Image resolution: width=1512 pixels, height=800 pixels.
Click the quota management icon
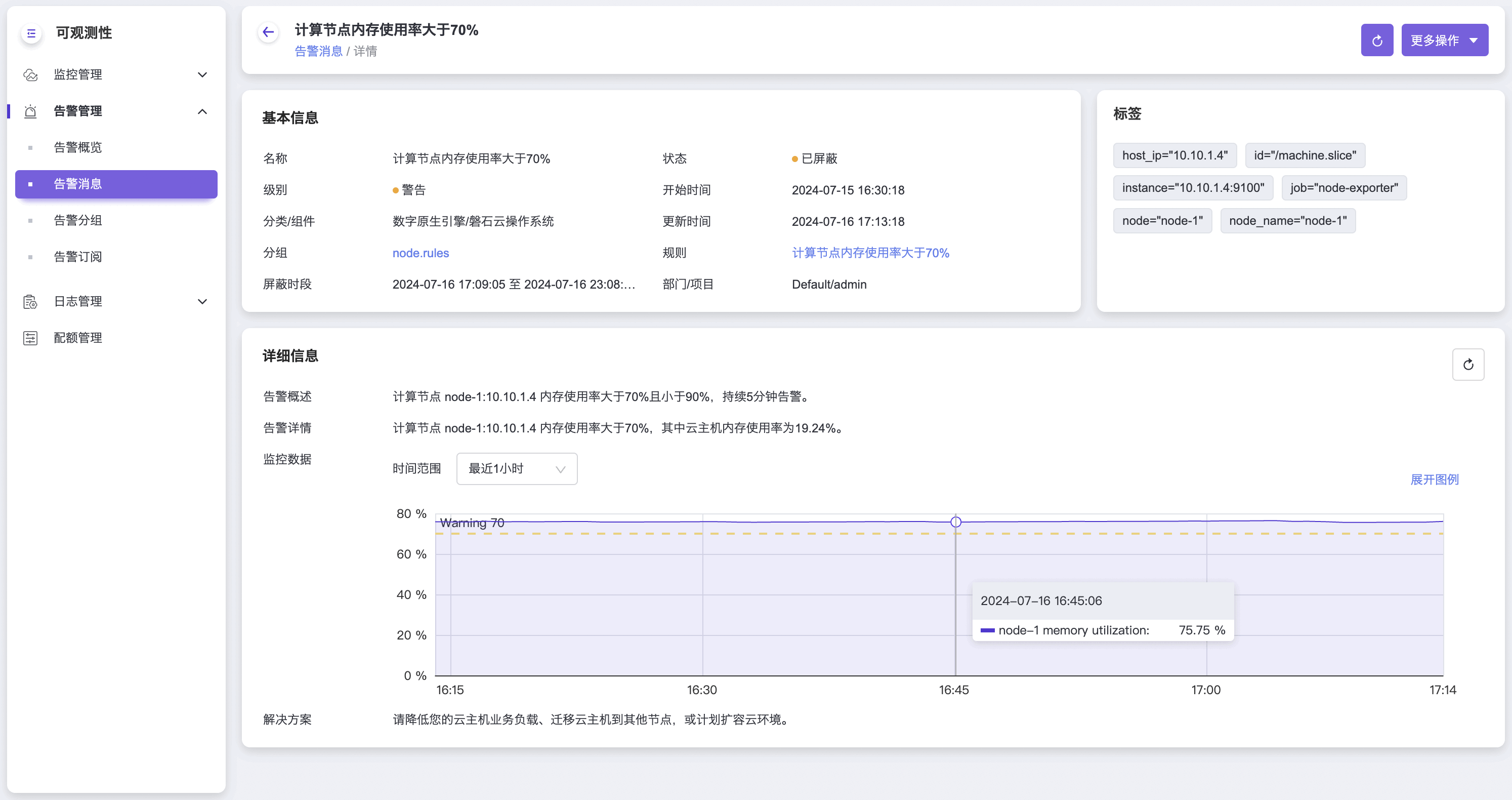coord(30,338)
